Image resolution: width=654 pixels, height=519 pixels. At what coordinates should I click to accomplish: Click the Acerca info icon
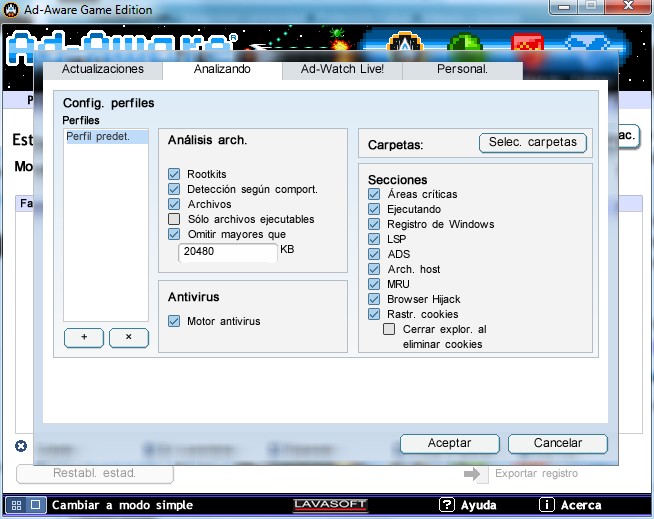point(546,505)
